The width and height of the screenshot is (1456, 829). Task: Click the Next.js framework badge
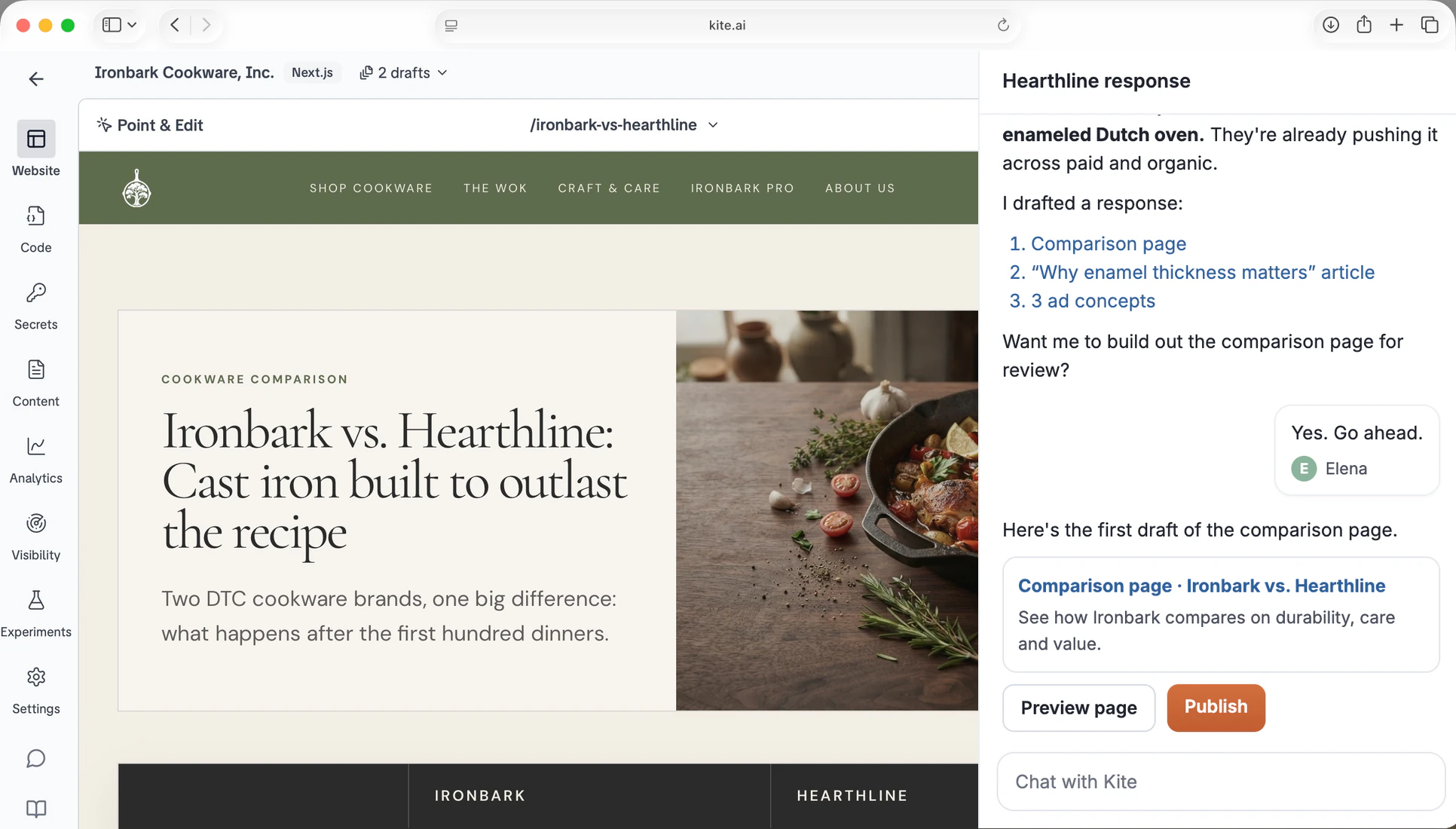[x=312, y=72]
